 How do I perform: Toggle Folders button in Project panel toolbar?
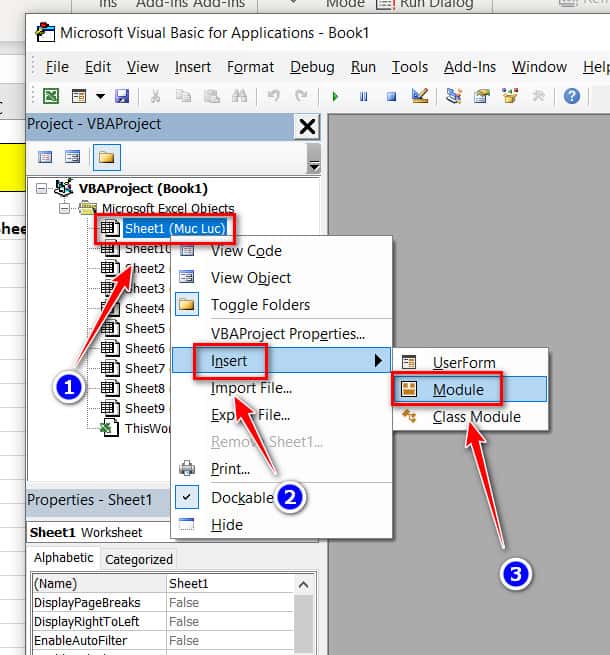[107, 157]
